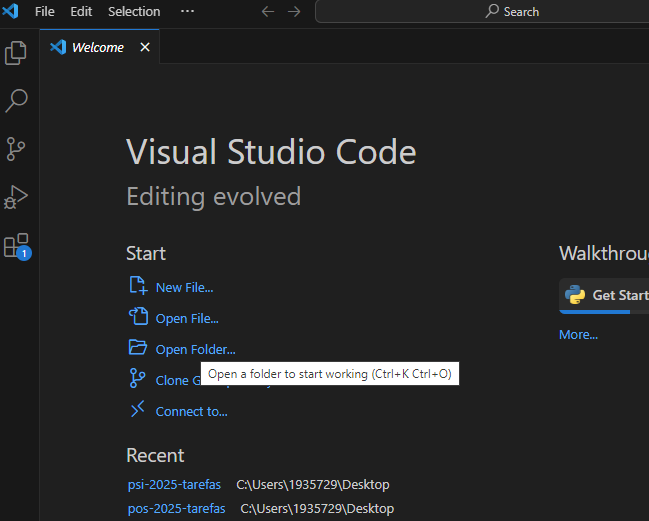Go back using the left arrow
This screenshot has width=649, height=521.
267,12
